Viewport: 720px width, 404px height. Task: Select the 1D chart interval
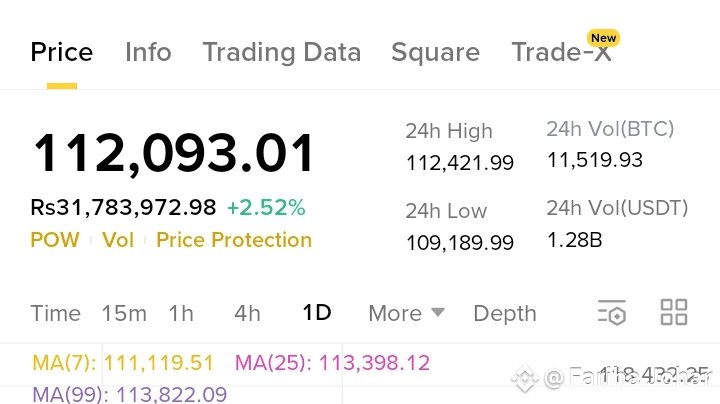click(316, 313)
